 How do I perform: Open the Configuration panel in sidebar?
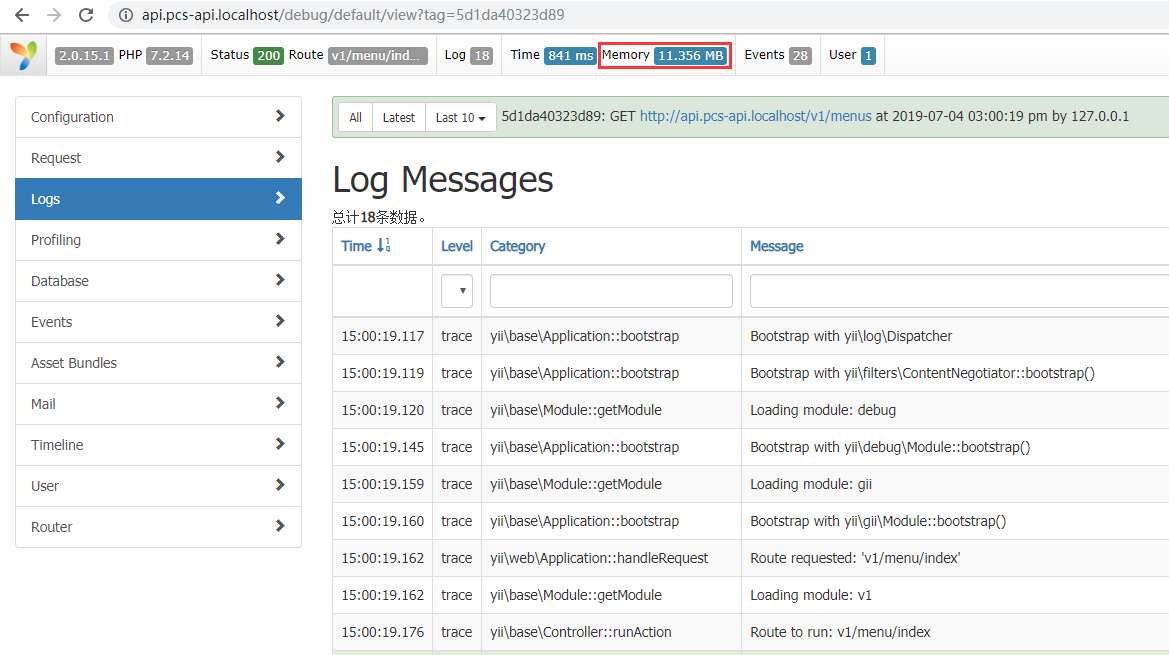[158, 117]
